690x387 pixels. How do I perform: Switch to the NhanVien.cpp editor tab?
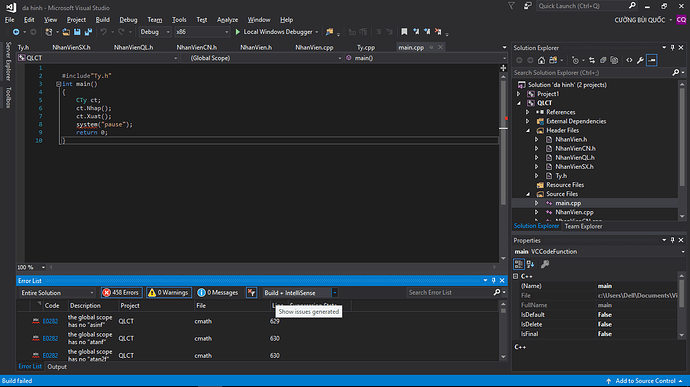(x=314, y=48)
